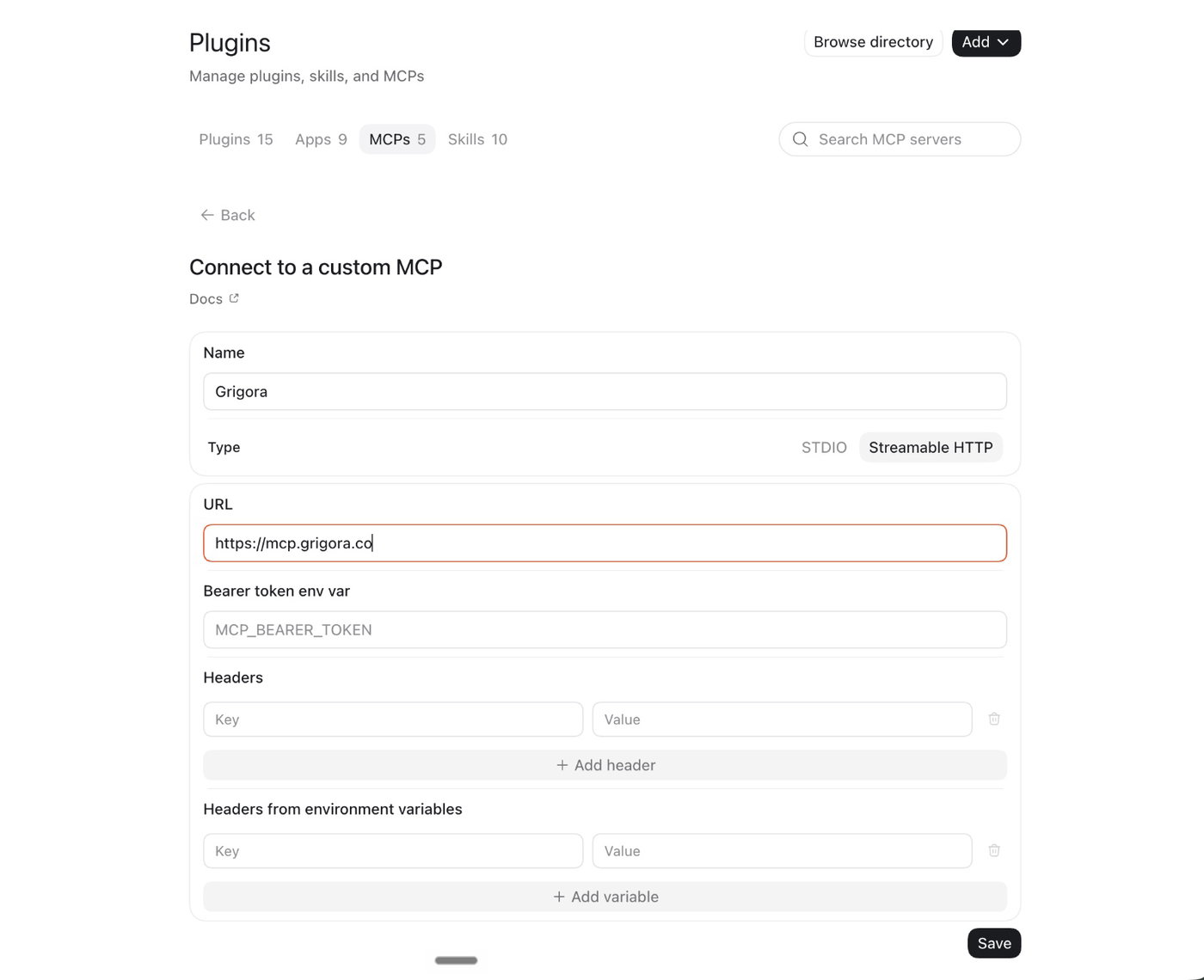Select the MCPs tab
The width and height of the screenshot is (1204, 980).
click(x=397, y=139)
